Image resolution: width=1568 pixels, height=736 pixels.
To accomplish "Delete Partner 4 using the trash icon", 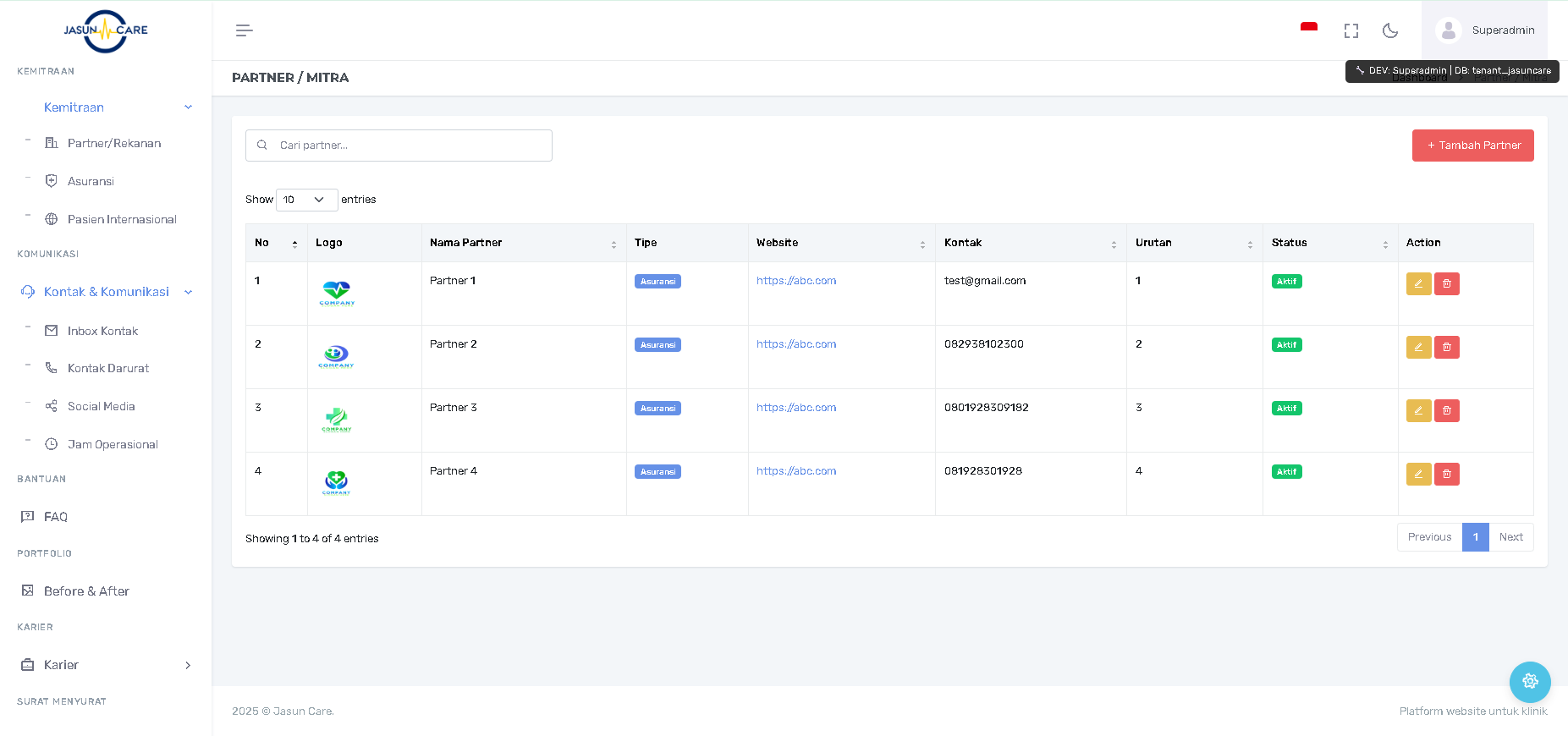I will (1446, 474).
